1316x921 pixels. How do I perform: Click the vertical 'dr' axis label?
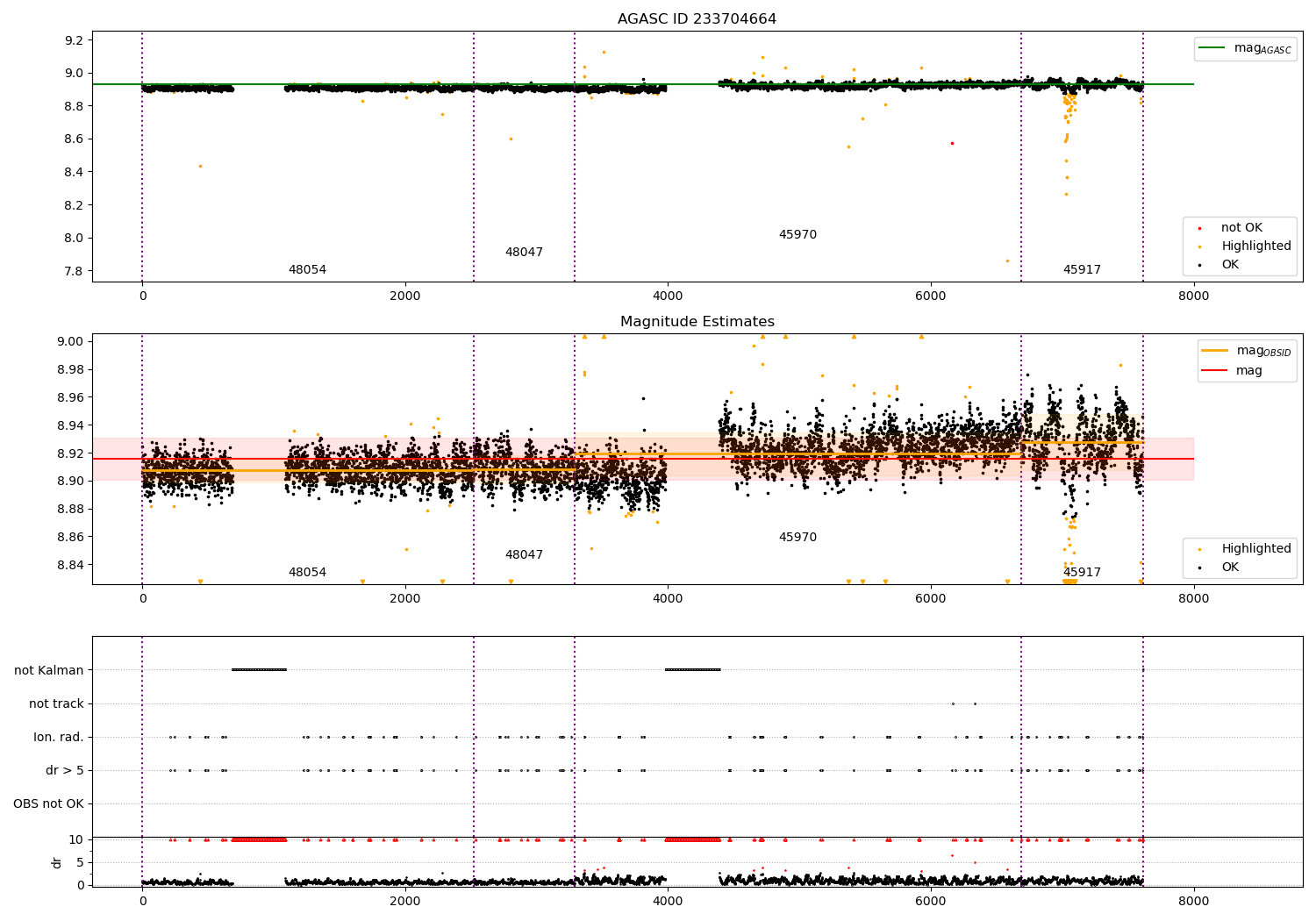[57, 862]
